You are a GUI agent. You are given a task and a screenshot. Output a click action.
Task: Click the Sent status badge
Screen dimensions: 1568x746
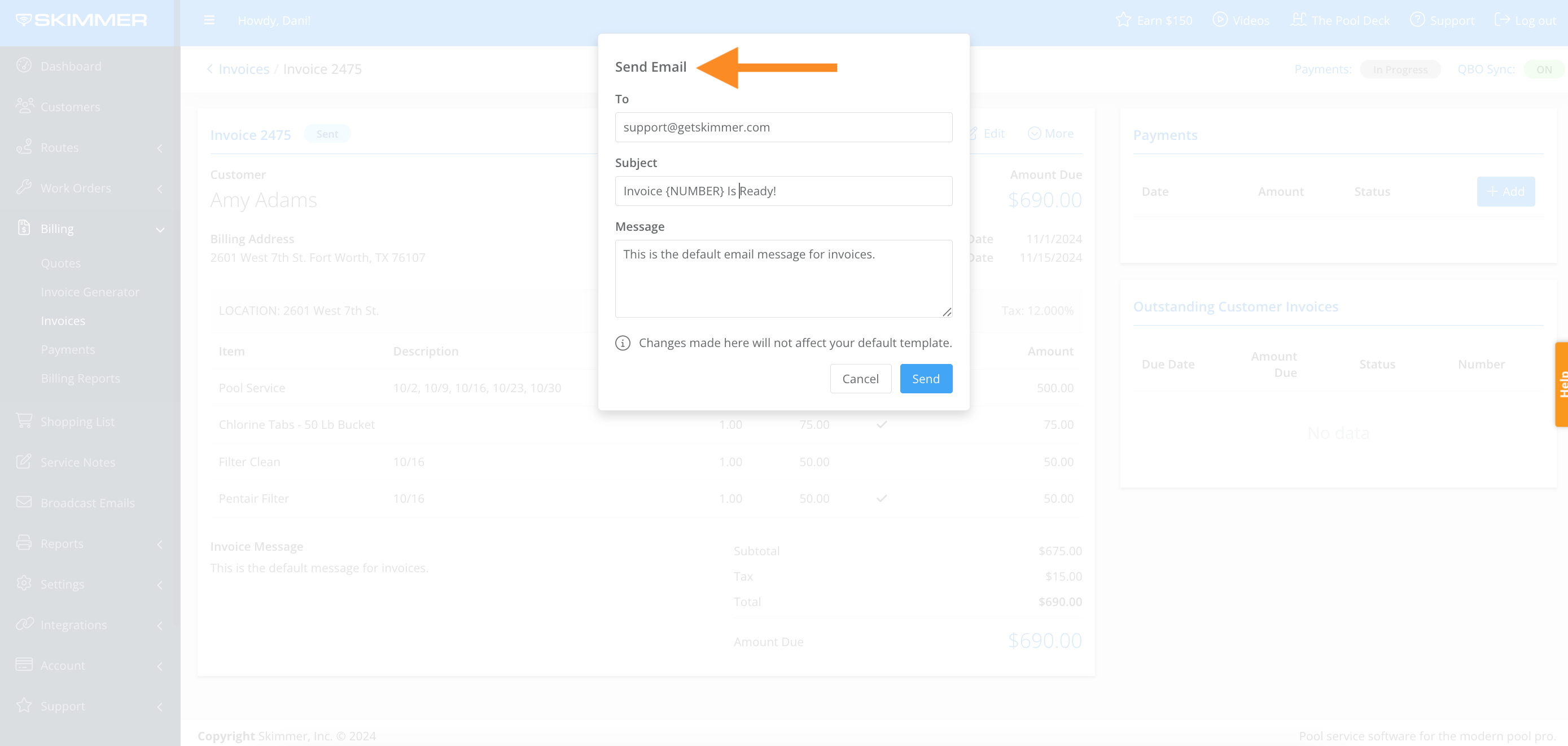pos(327,134)
